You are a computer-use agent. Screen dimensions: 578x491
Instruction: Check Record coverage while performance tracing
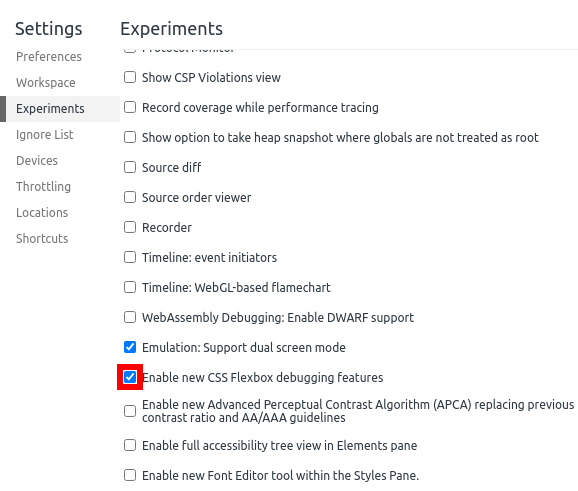[130, 107]
